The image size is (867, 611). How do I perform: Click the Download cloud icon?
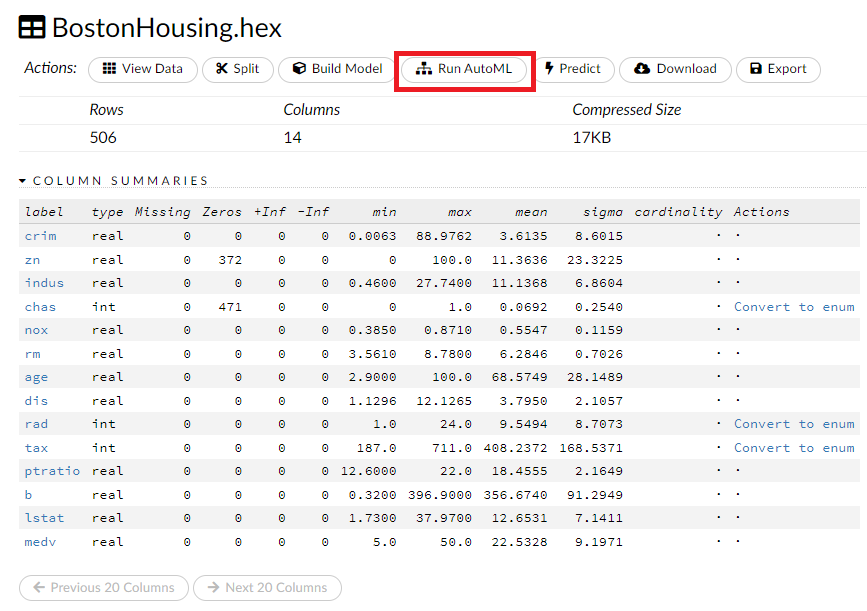642,69
